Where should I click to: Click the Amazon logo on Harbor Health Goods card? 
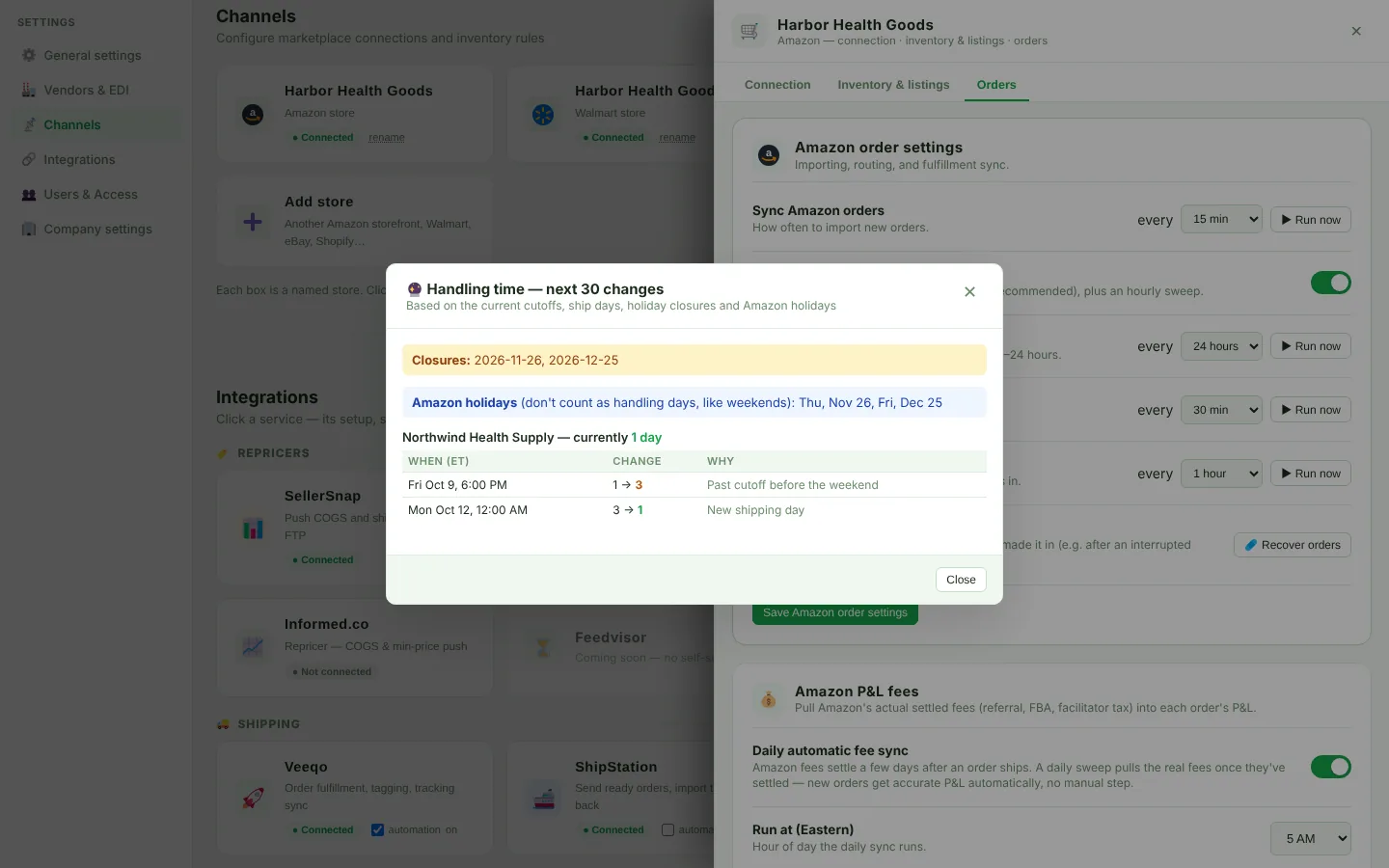(253, 115)
